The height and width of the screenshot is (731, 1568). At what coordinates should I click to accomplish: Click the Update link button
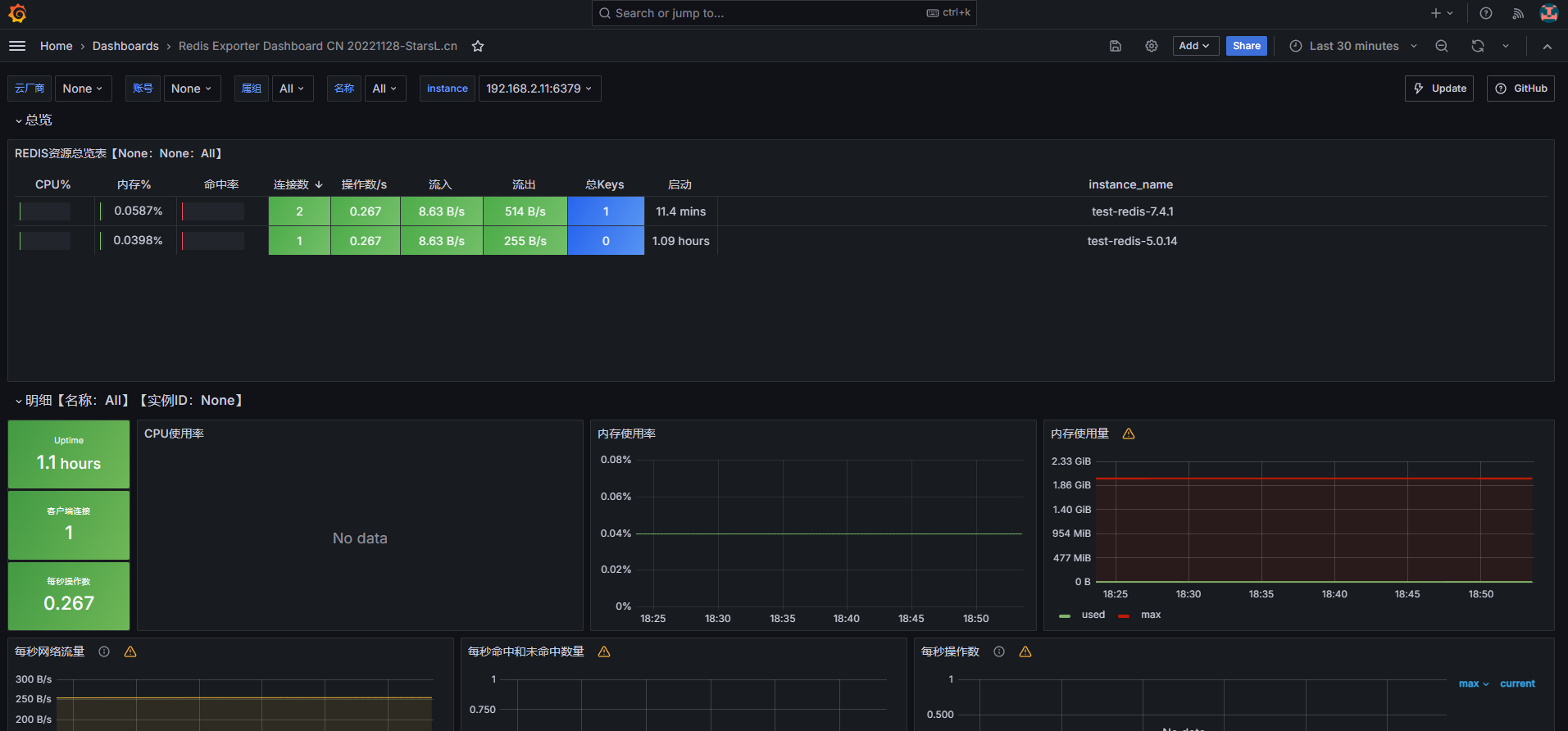(1439, 89)
